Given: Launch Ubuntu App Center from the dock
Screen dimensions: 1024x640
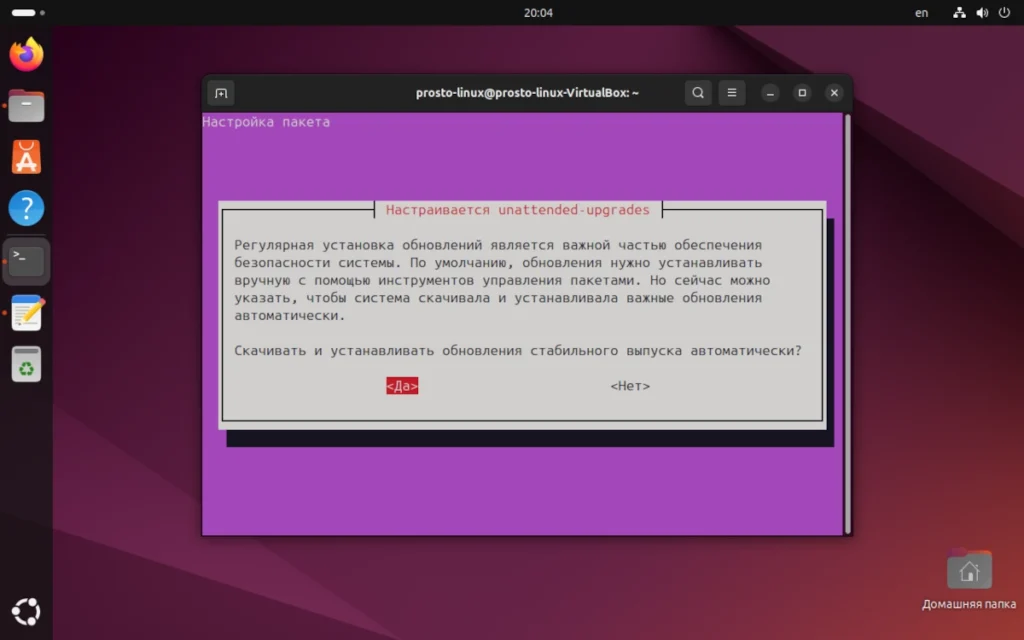Looking at the screenshot, I should pos(26,157).
